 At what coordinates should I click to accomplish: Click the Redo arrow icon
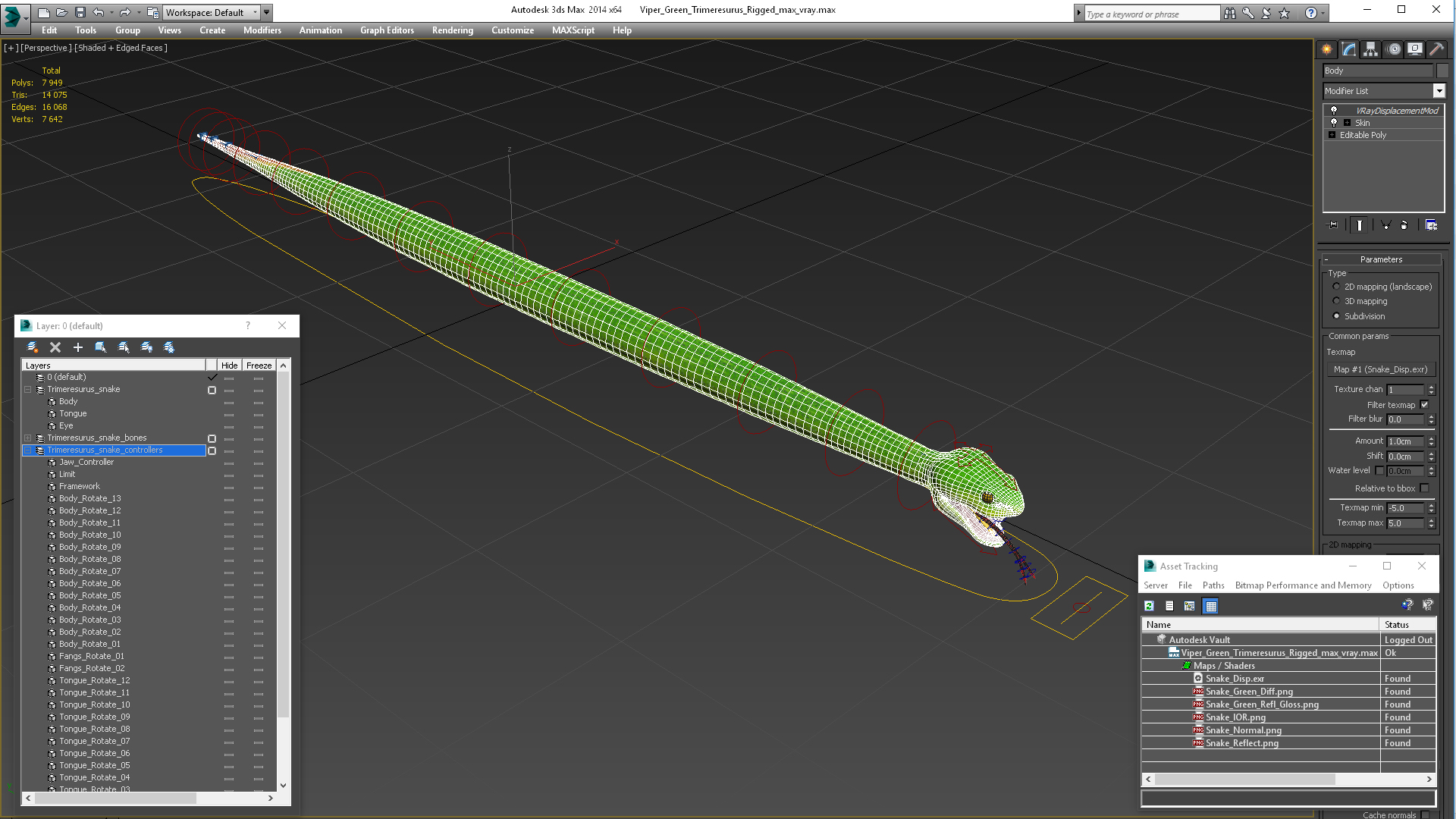point(124,12)
